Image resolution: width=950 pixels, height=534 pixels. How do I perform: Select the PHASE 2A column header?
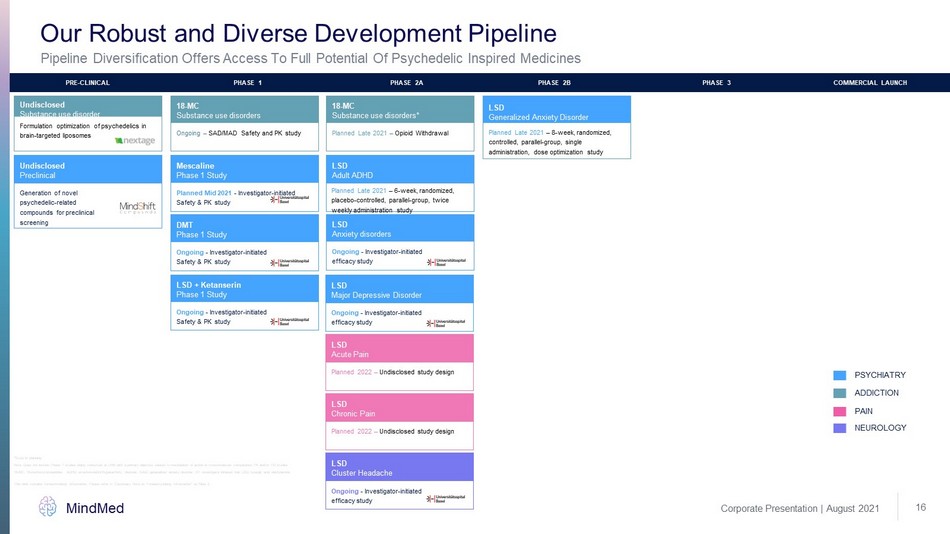coord(406,82)
